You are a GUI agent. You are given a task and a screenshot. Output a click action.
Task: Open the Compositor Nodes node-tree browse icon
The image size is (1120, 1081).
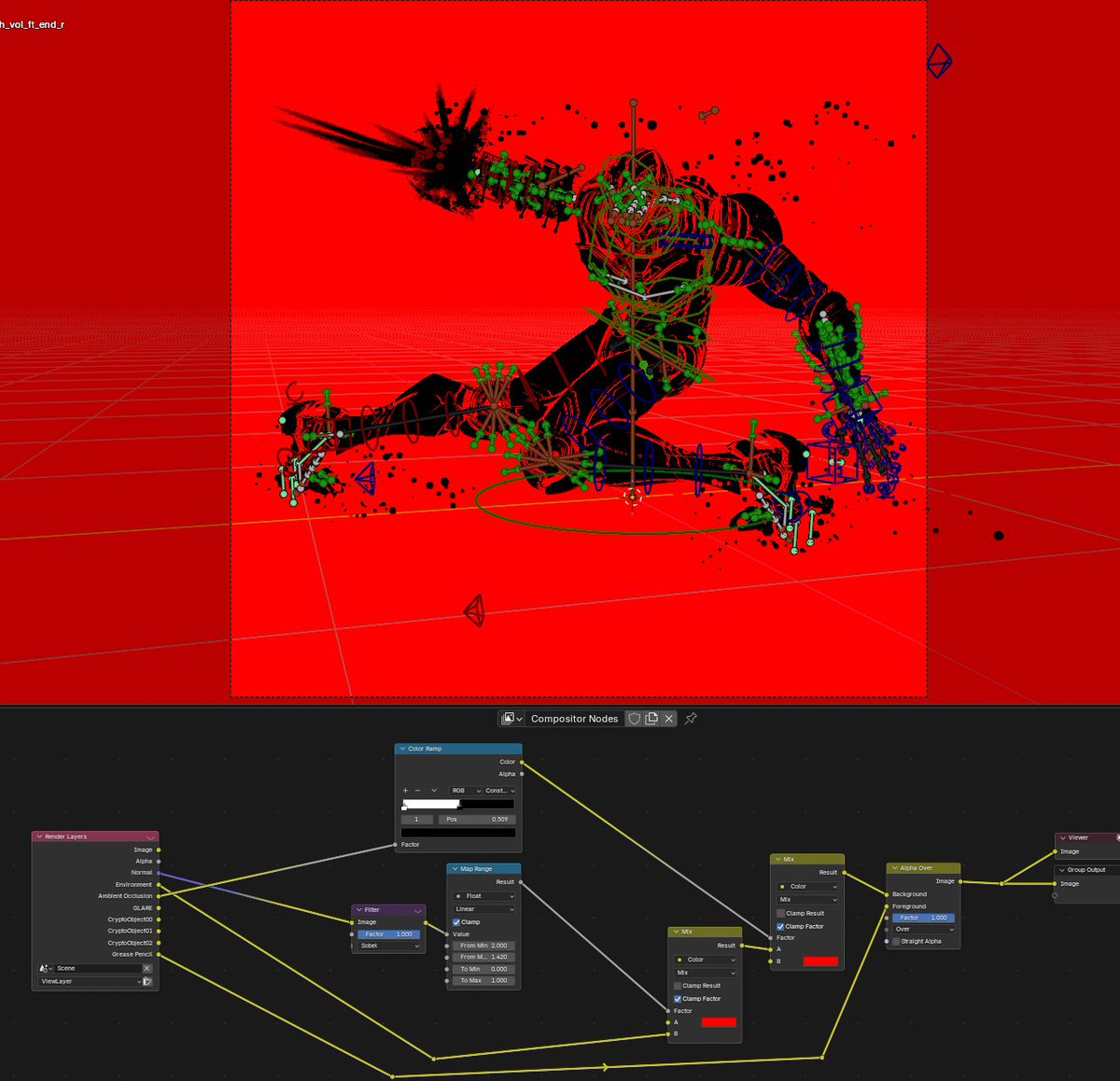[x=511, y=719]
